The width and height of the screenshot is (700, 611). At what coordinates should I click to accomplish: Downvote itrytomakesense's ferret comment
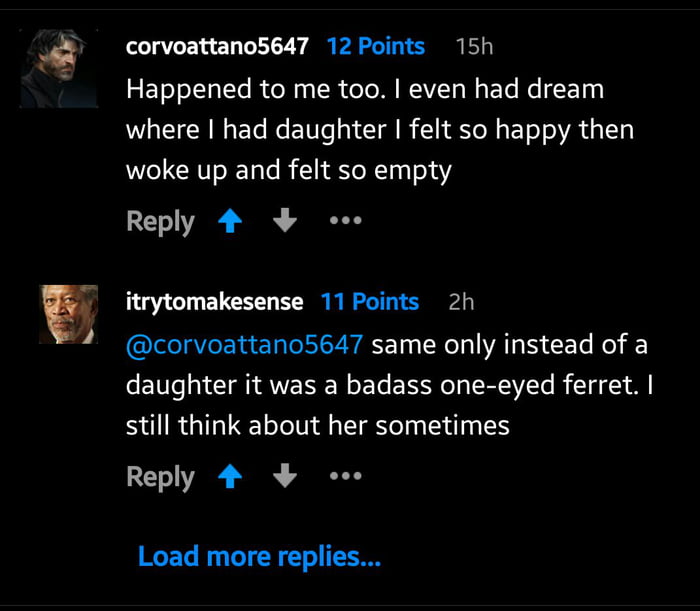click(x=285, y=478)
